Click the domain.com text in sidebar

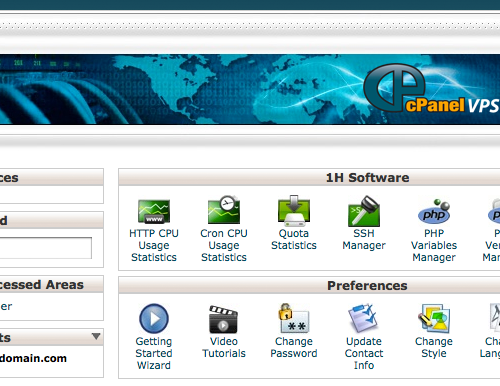tap(33, 358)
